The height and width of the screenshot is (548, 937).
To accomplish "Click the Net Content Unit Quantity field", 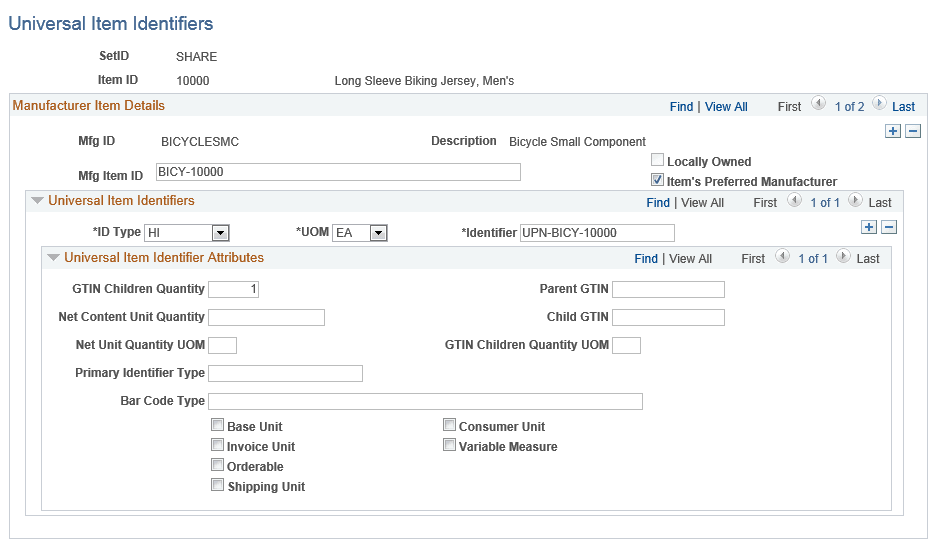I will (x=267, y=317).
